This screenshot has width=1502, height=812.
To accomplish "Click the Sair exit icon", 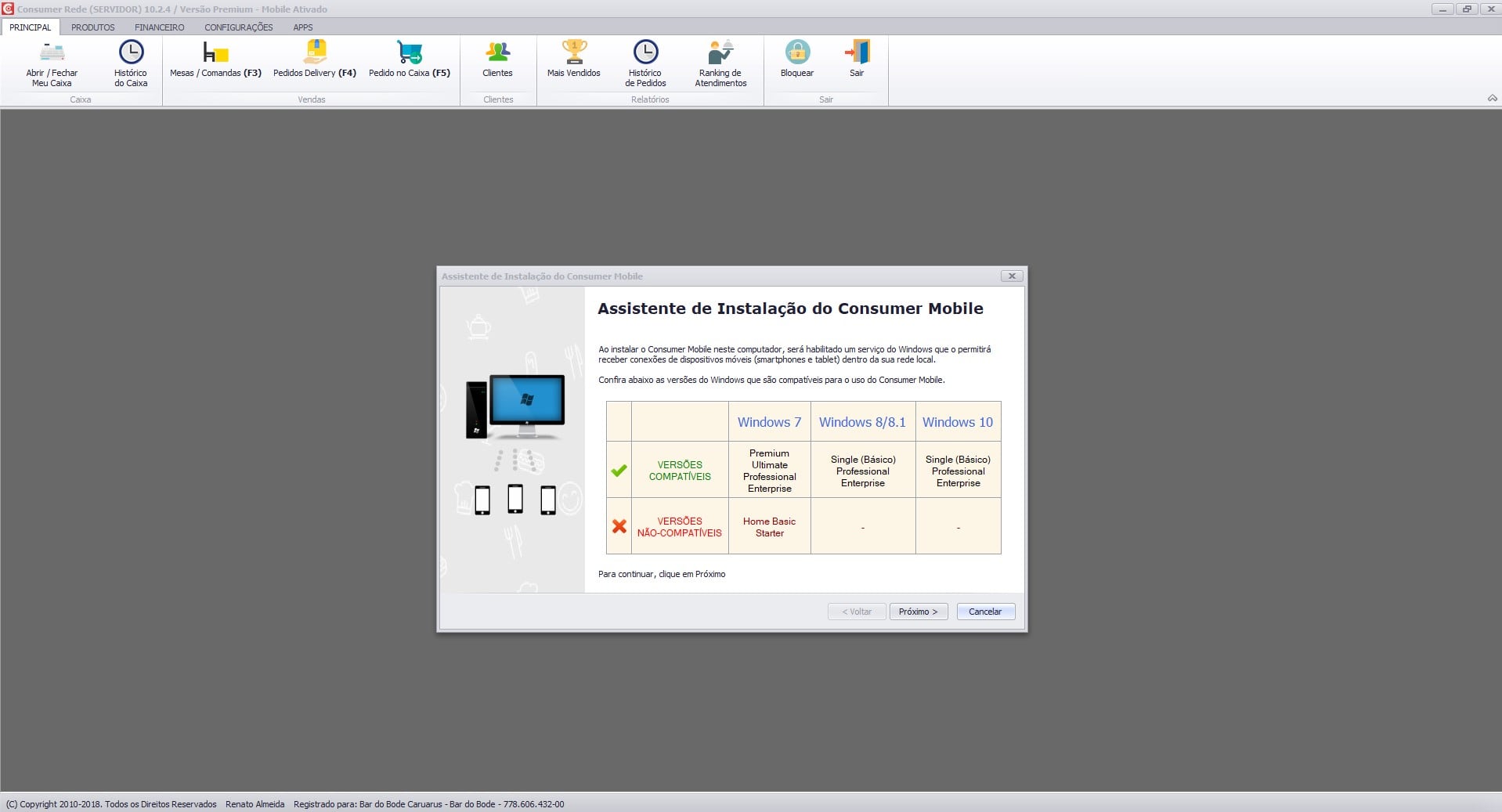I will point(857,53).
